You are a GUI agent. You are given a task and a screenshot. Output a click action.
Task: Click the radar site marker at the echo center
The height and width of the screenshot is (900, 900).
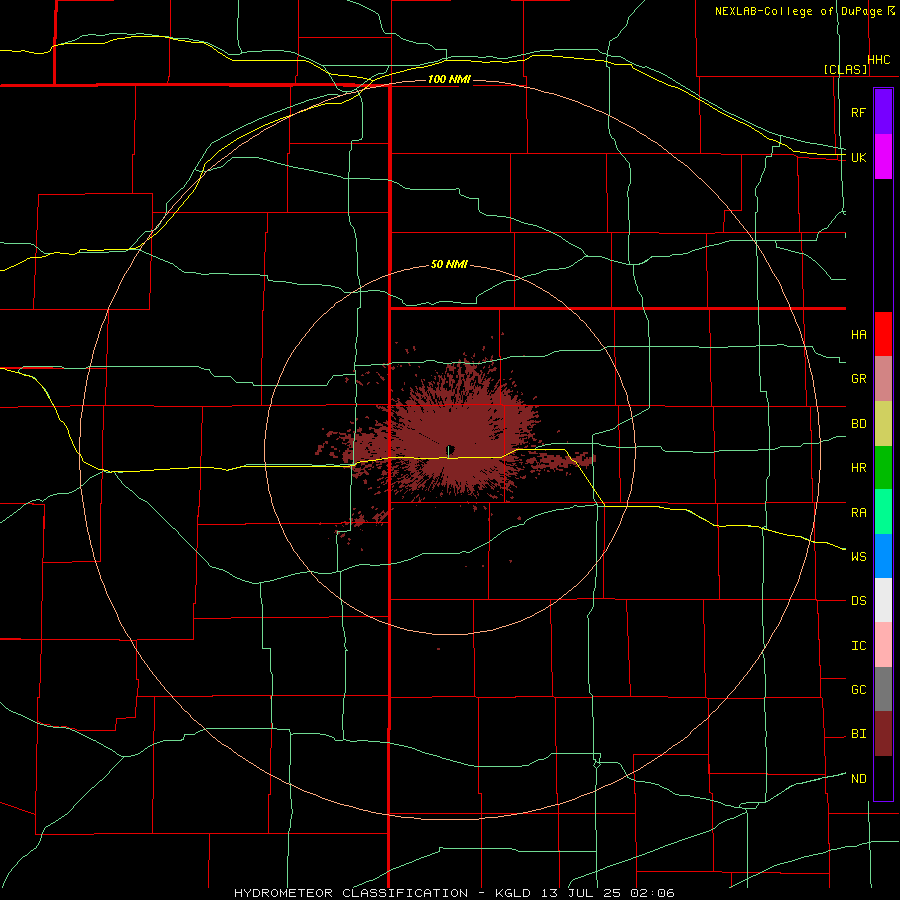coord(451,449)
